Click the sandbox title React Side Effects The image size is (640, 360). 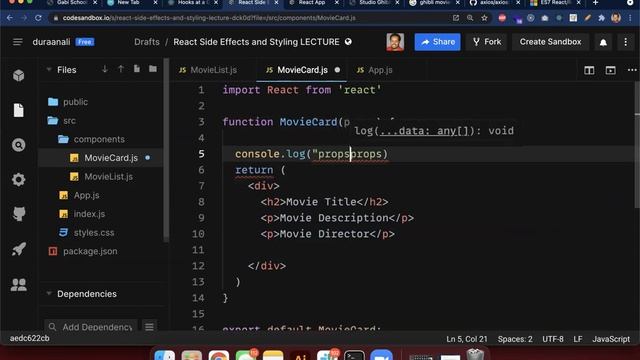click(x=256, y=42)
